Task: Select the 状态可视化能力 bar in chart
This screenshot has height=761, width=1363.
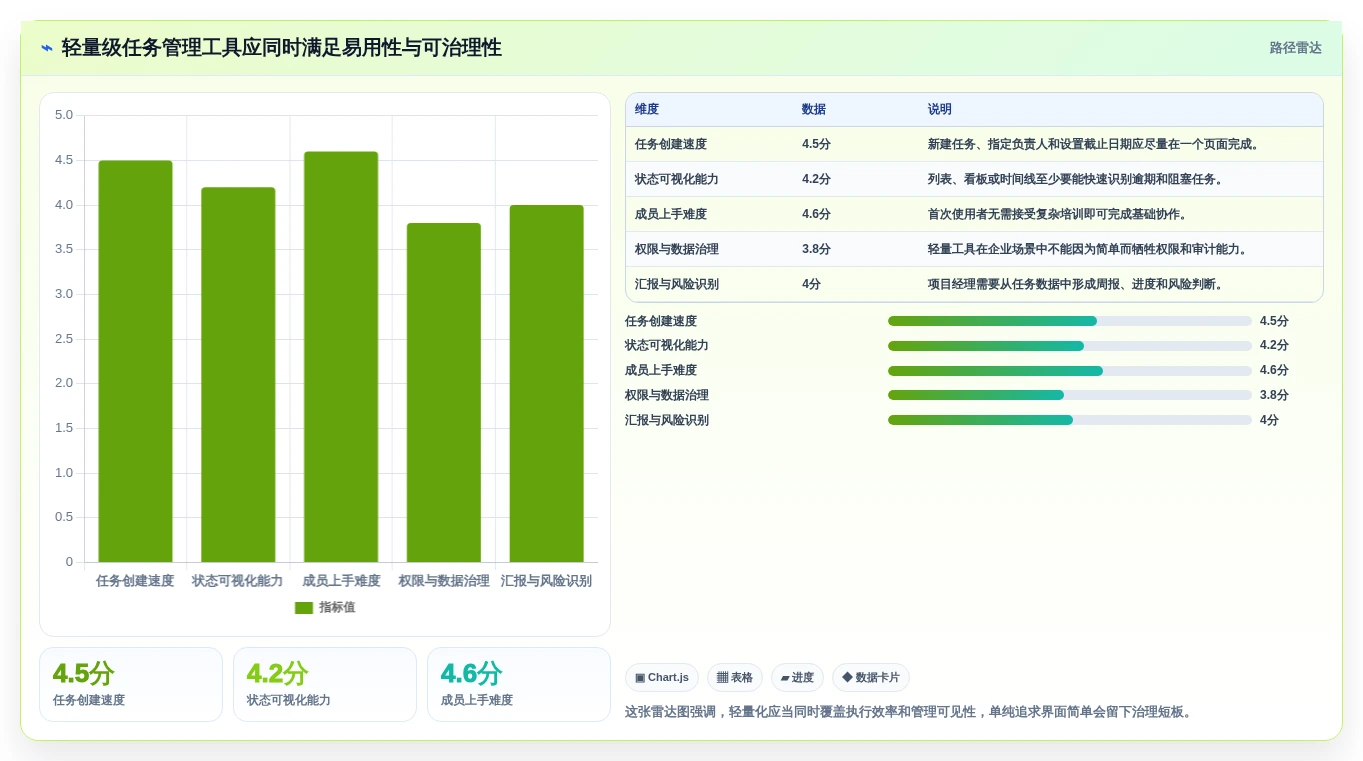Action: pyautogui.click(x=238, y=375)
